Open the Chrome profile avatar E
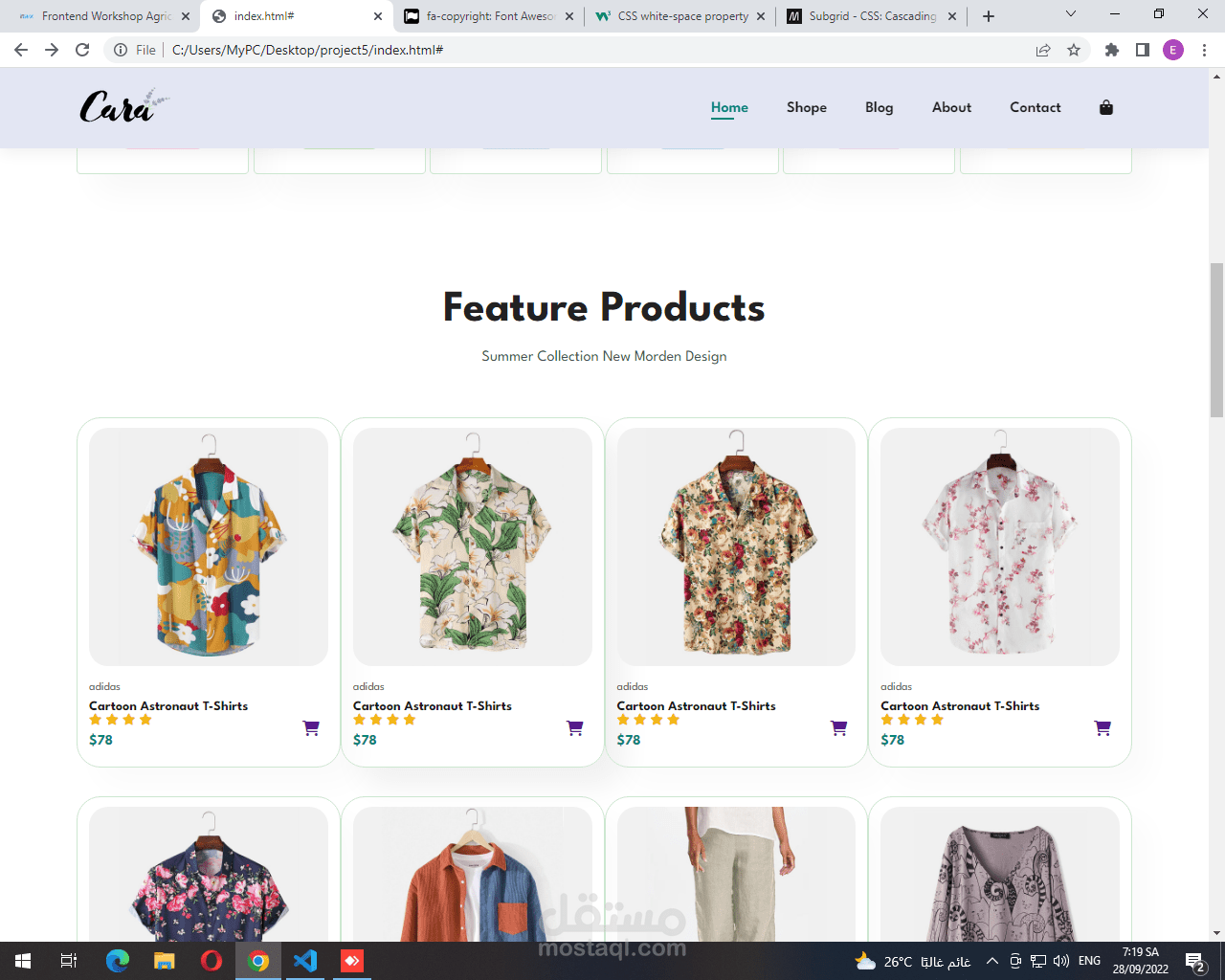The width and height of the screenshot is (1225, 980). point(1173,50)
